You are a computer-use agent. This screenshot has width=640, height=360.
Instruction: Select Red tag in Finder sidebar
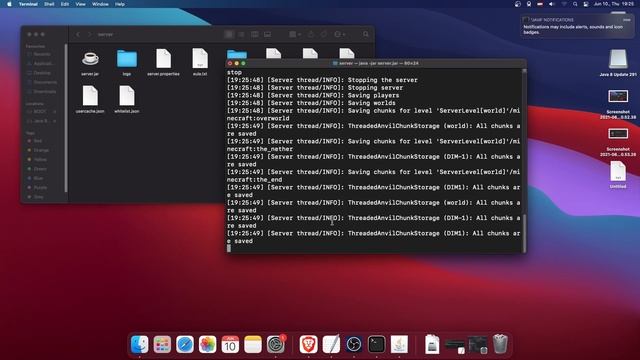tap(35, 140)
